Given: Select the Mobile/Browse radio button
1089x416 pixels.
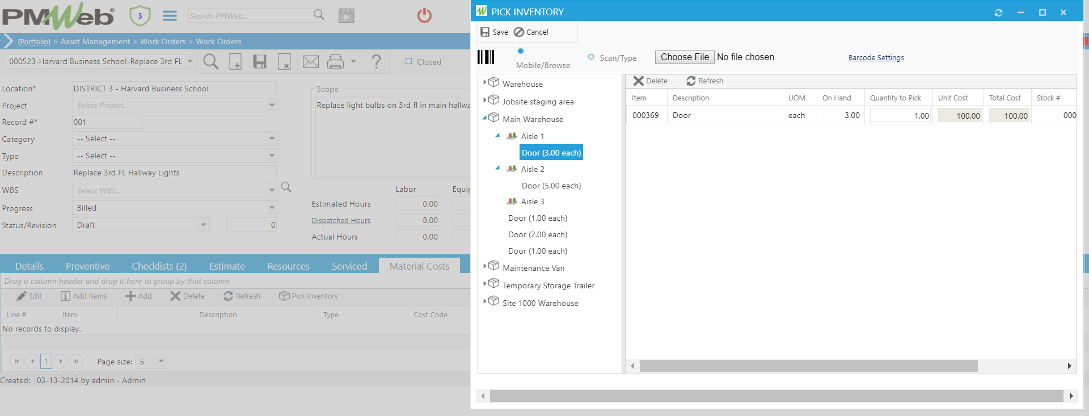Looking at the screenshot, I should (520, 51).
